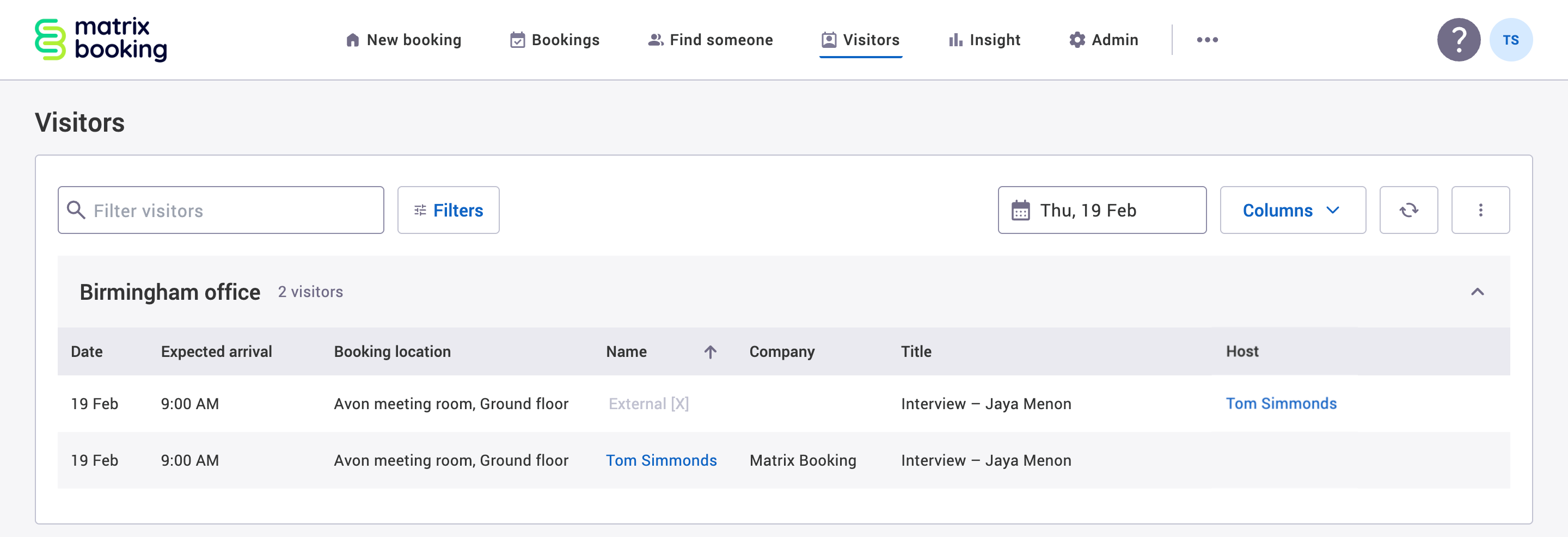Select the External [X] name cell
The width and height of the screenshot is (1568, 537).
click(x=648, y=404)
